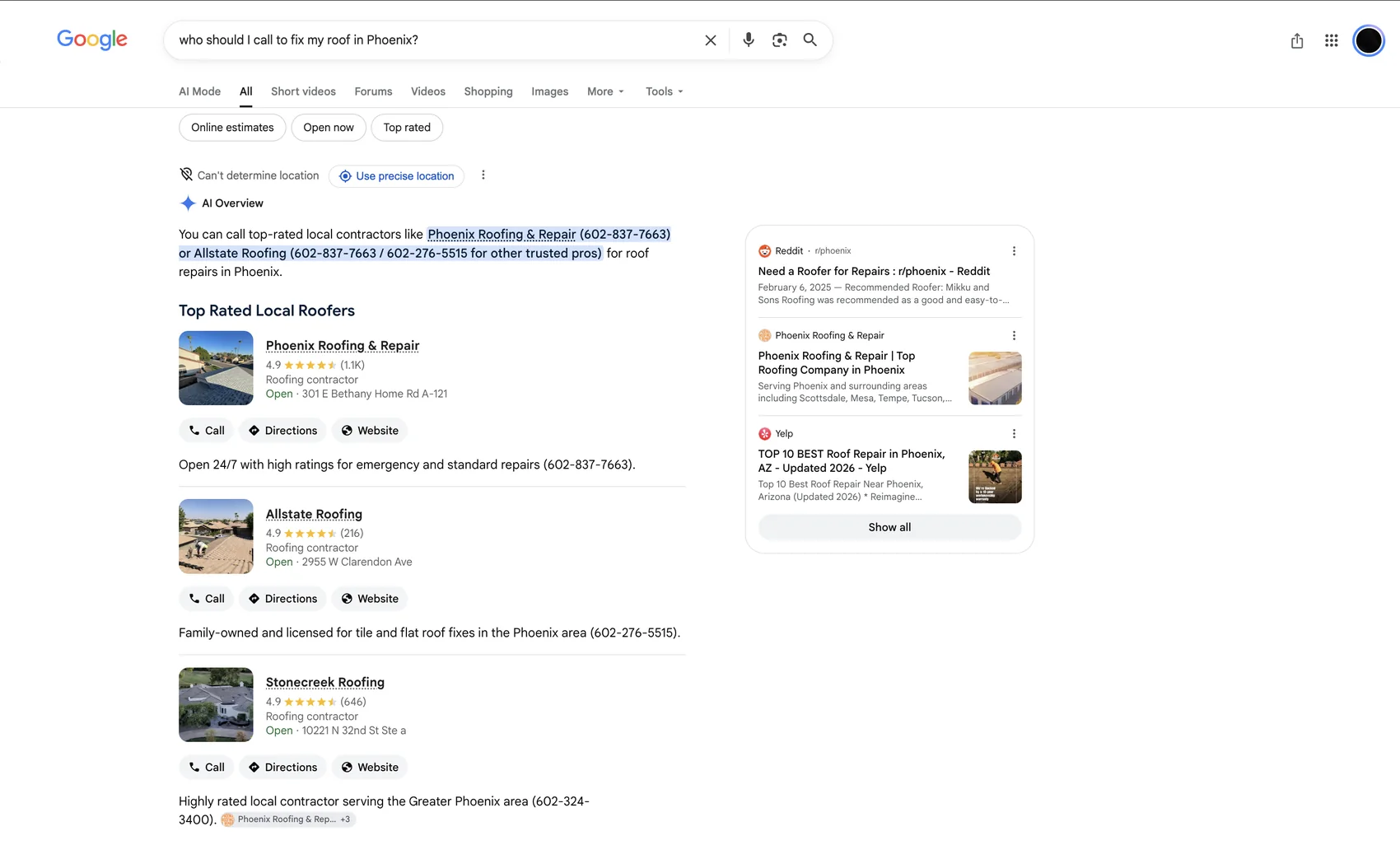Image resolution: width=1400 pixels, height=859 pixels.
Task: View the Allstate Roofing photo thumbnail
Action: (216, 536)
